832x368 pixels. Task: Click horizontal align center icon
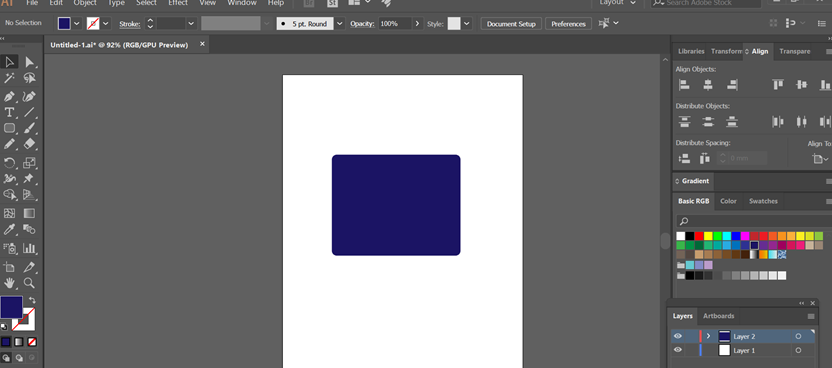point(708,84)
